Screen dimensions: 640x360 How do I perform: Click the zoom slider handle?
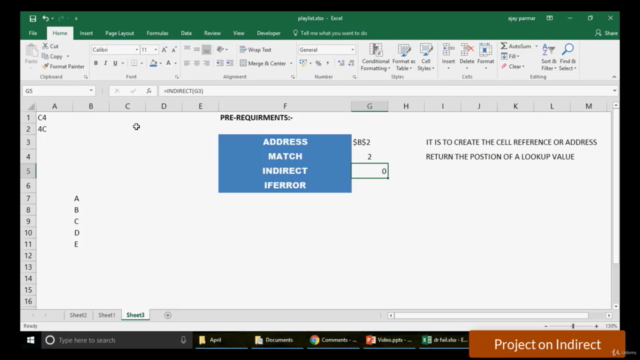[x=573, y=326]
